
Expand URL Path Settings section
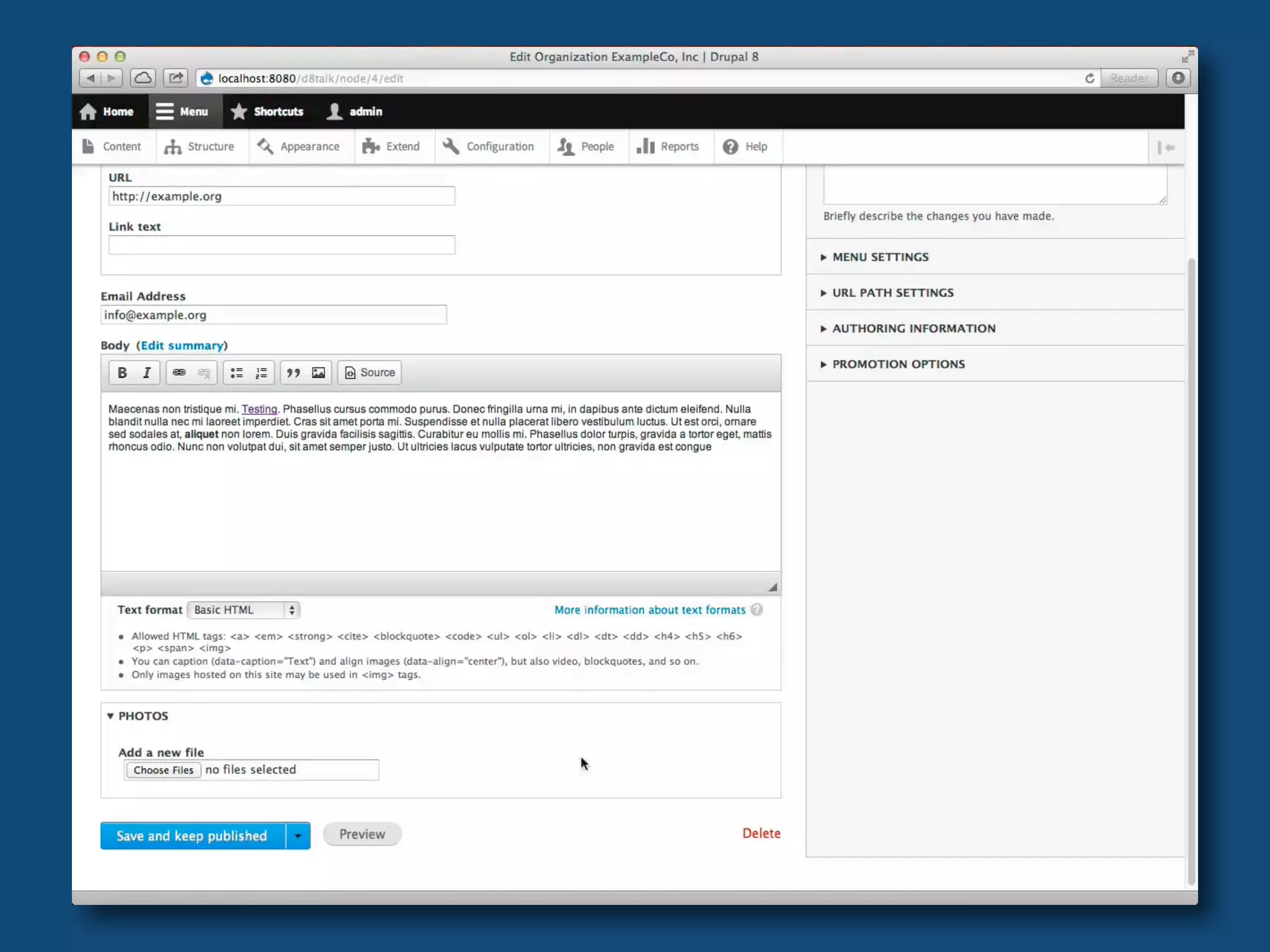[x=892, y=293]
